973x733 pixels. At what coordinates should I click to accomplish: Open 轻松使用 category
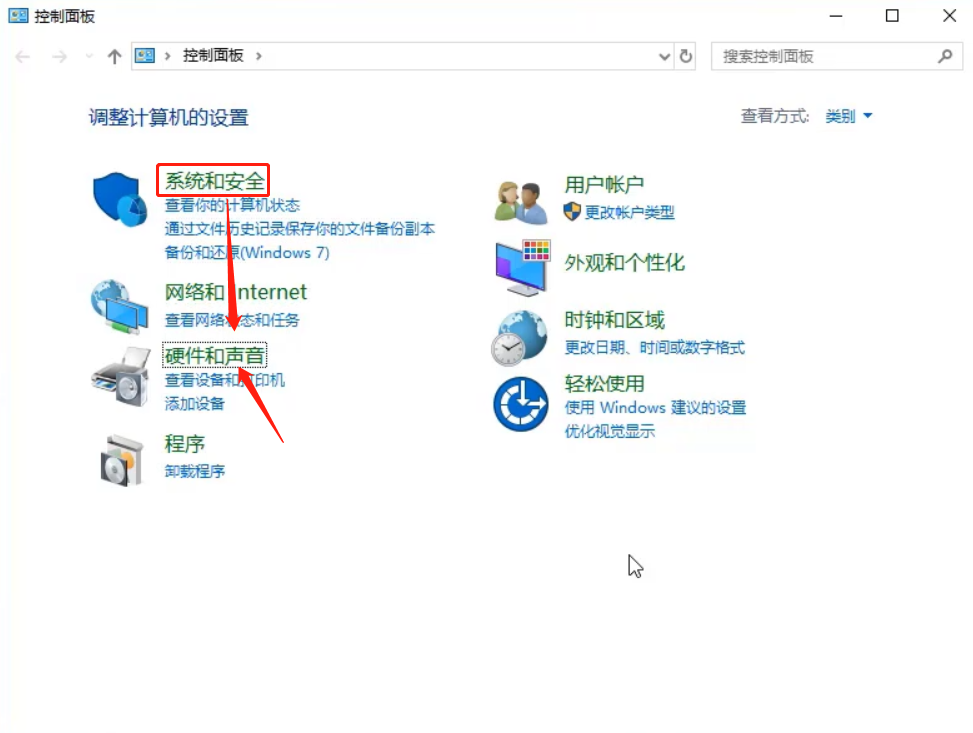pos(604,384)
